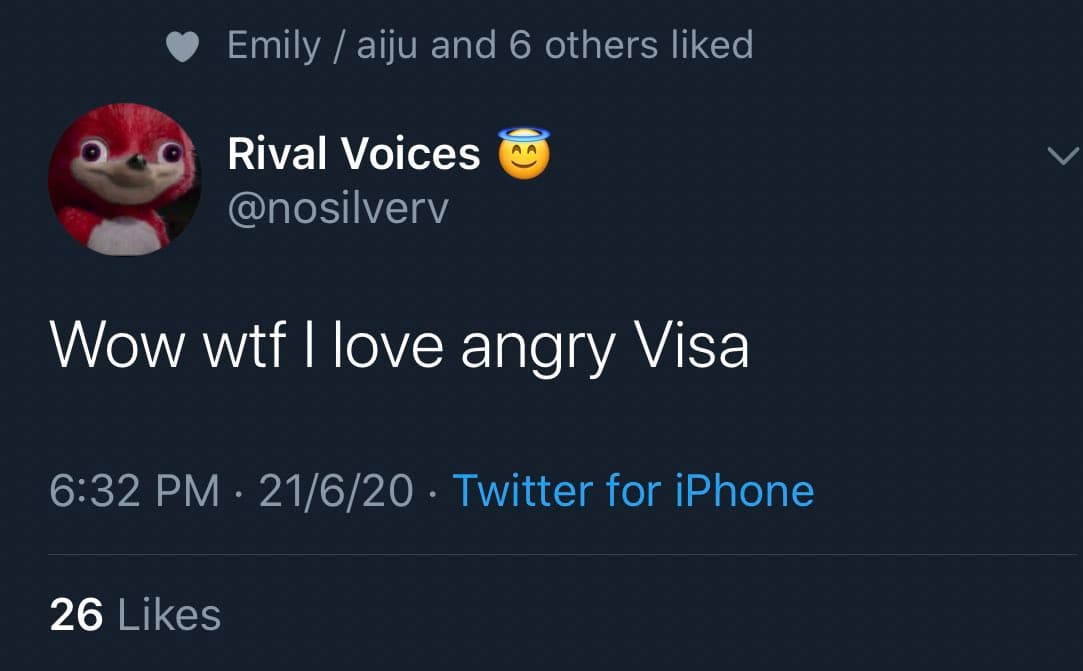Open the Rival Voices display name

(x=354, y=154)
